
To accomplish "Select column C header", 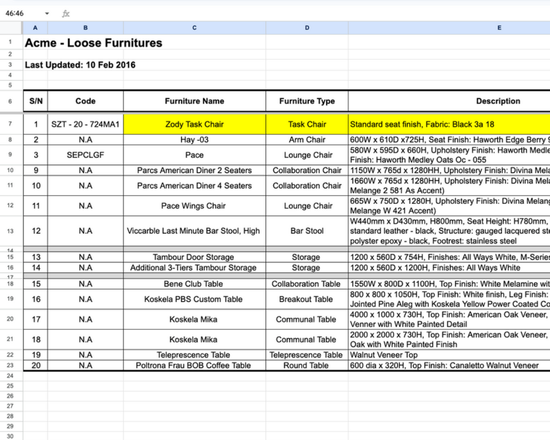I will (x=194, y=28).
